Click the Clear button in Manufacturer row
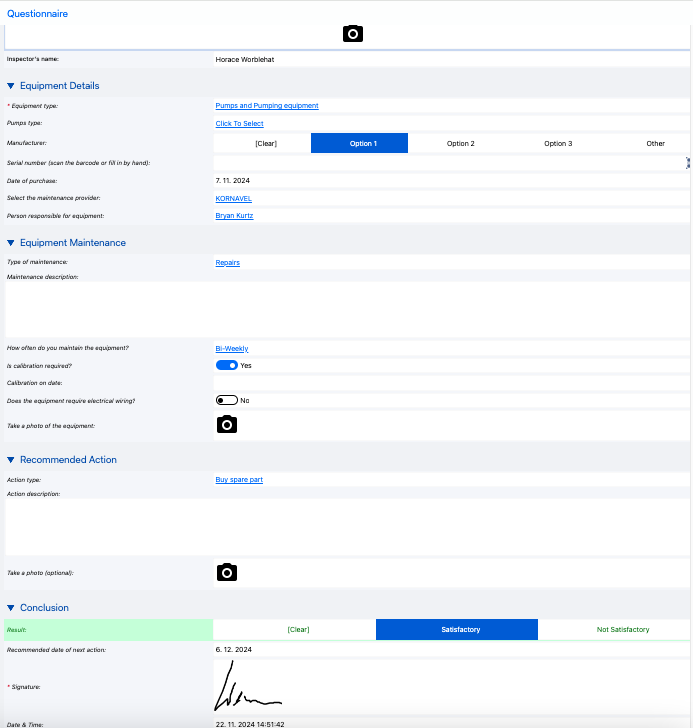Image resolution: width=693 pixels, height=728 pixels. click(x=265, y=143)
